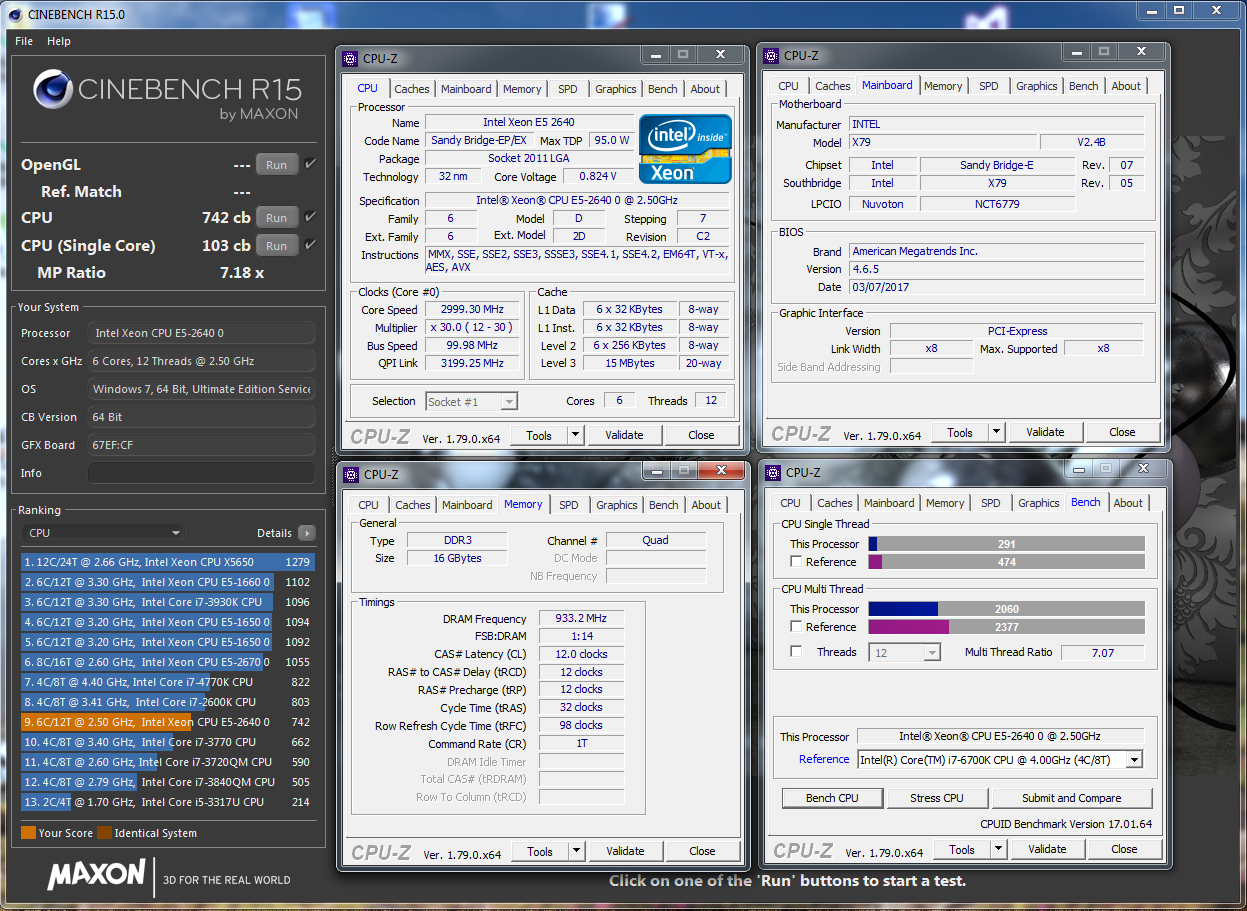Switch to About tab in Bench window
Viewport: 1247px width, 911px height.
tap(1128, 503)
